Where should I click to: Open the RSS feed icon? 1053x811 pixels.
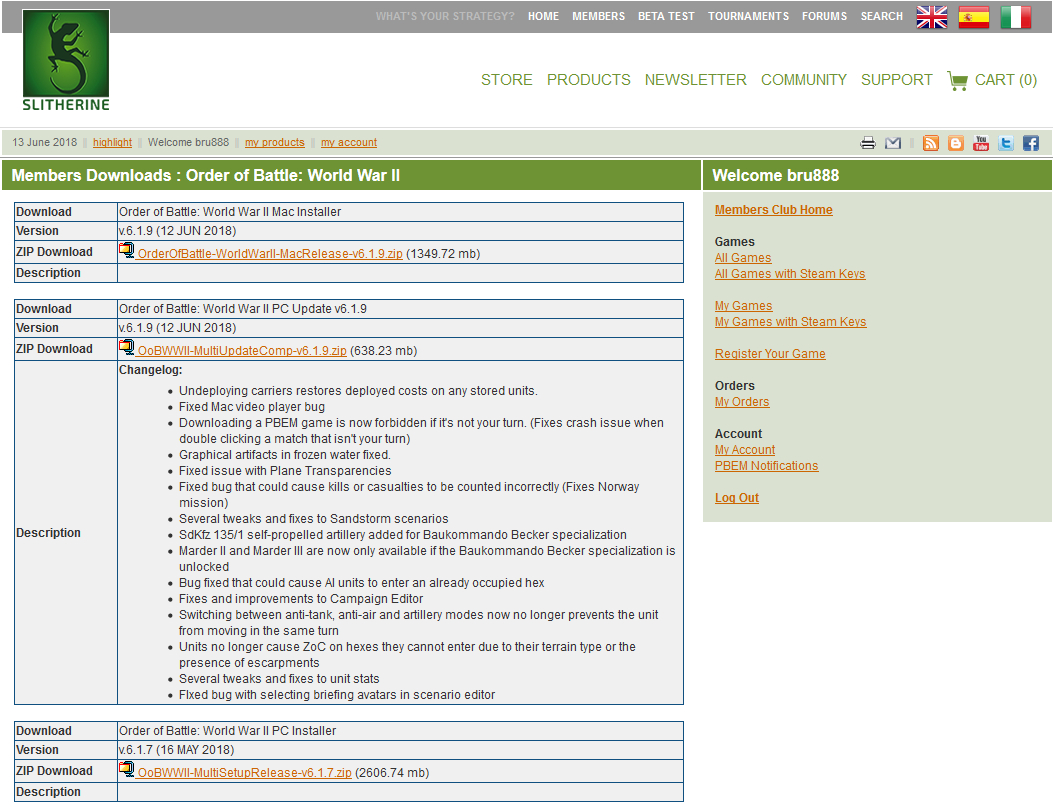931,143
